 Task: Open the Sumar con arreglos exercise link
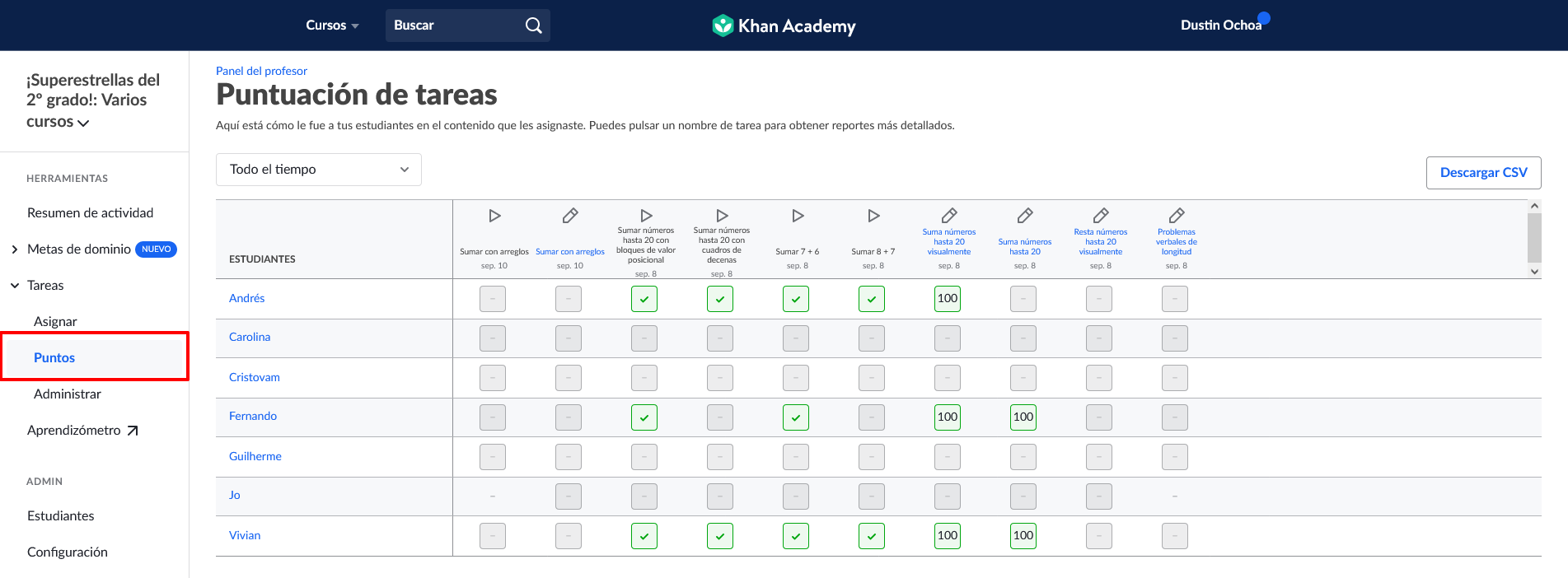[x=570, y=252]
